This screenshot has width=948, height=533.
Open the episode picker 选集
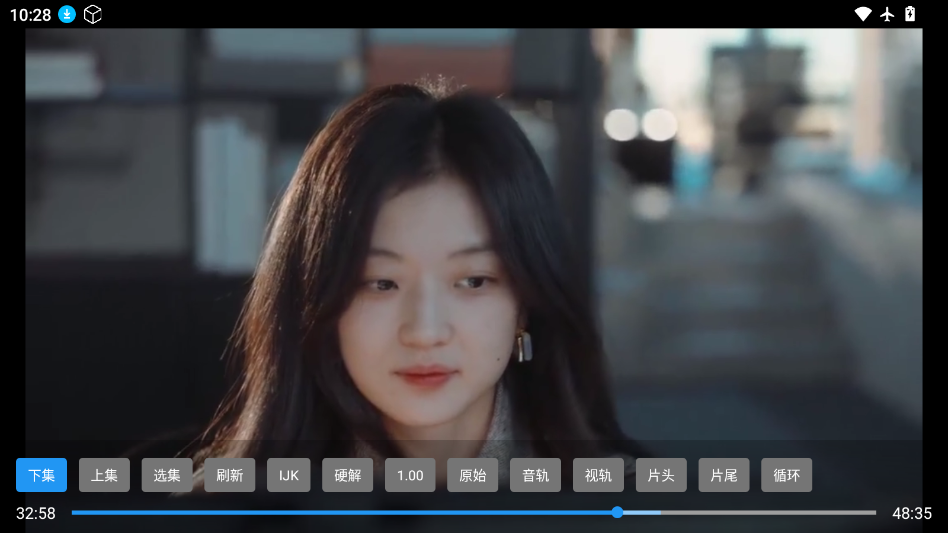167,475
